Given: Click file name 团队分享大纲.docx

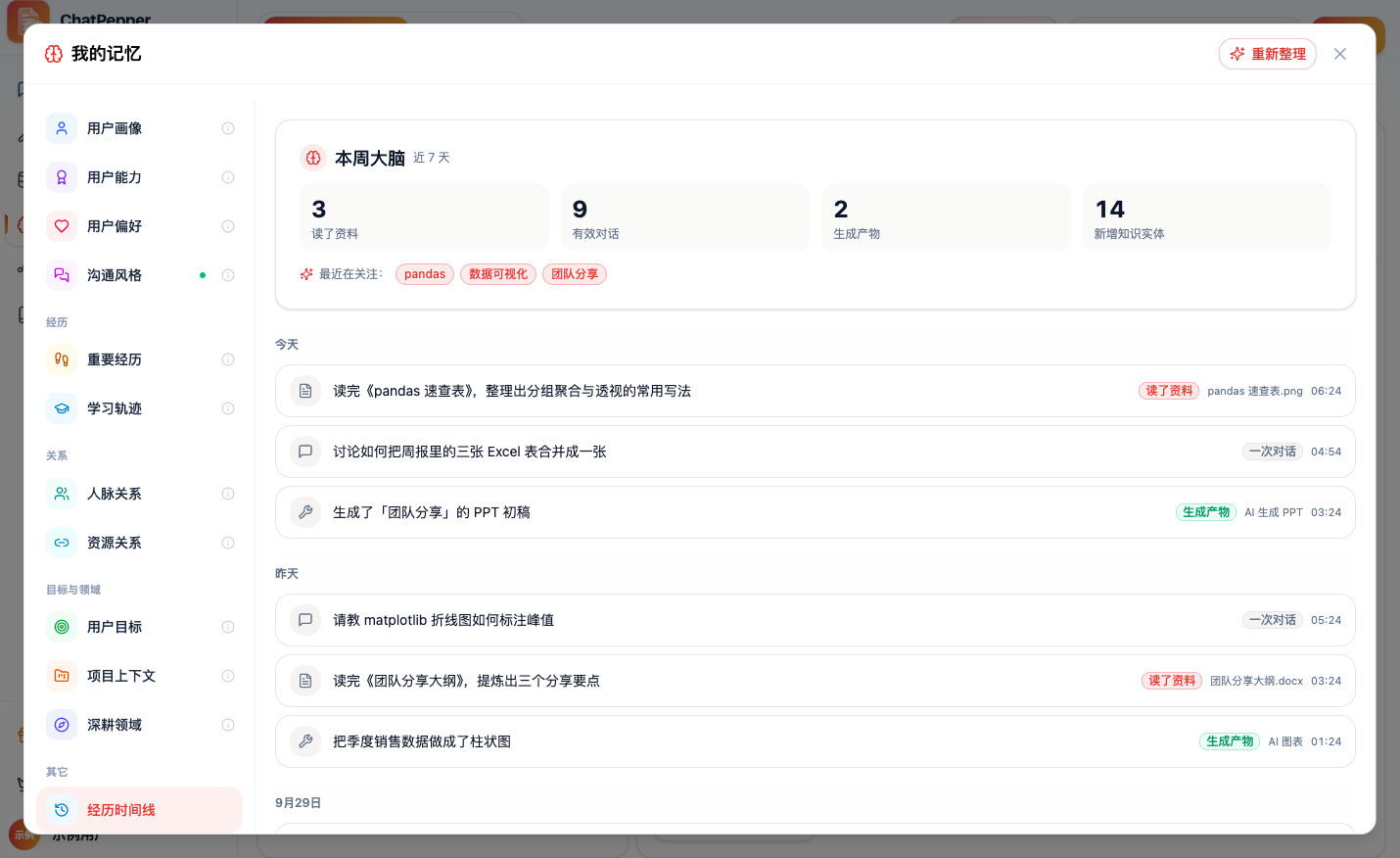Looking at the screenshot, I should [x=1256, y=681].
